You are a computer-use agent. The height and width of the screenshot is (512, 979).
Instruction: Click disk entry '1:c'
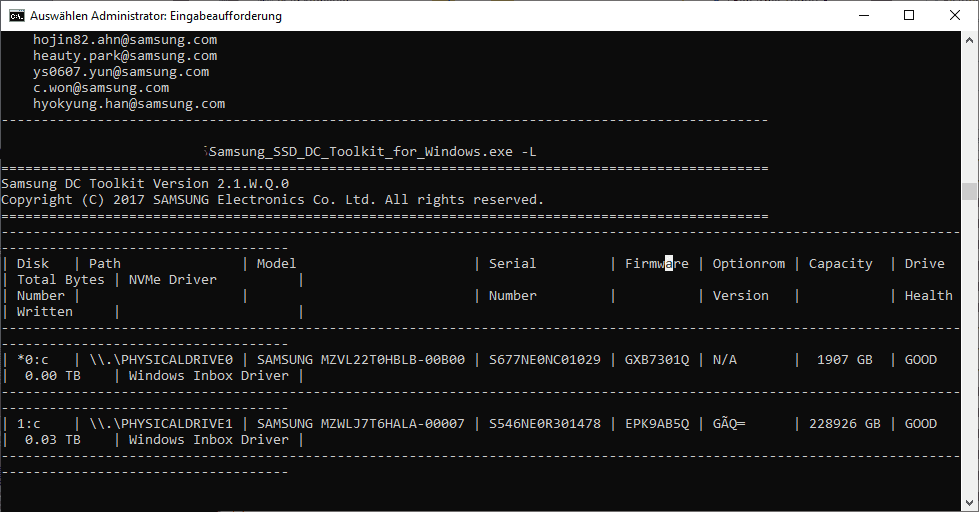29,424
